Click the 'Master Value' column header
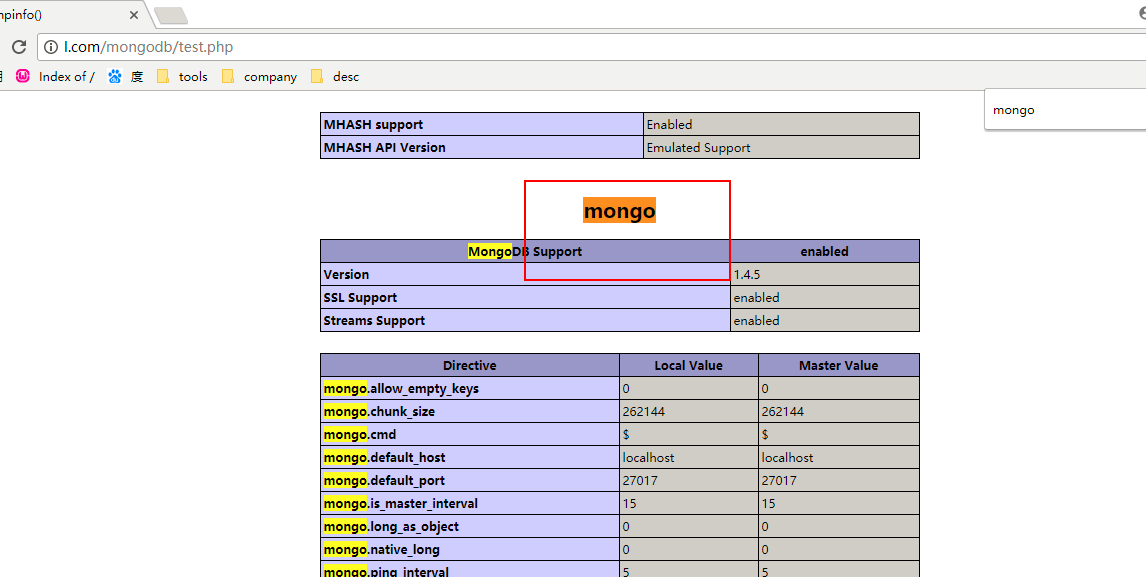 point(838,366)
